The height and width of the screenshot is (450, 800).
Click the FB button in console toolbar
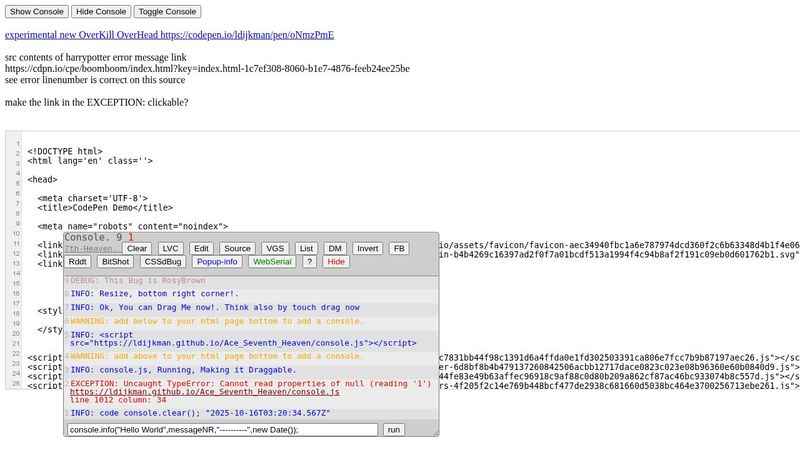click(399, 248)
